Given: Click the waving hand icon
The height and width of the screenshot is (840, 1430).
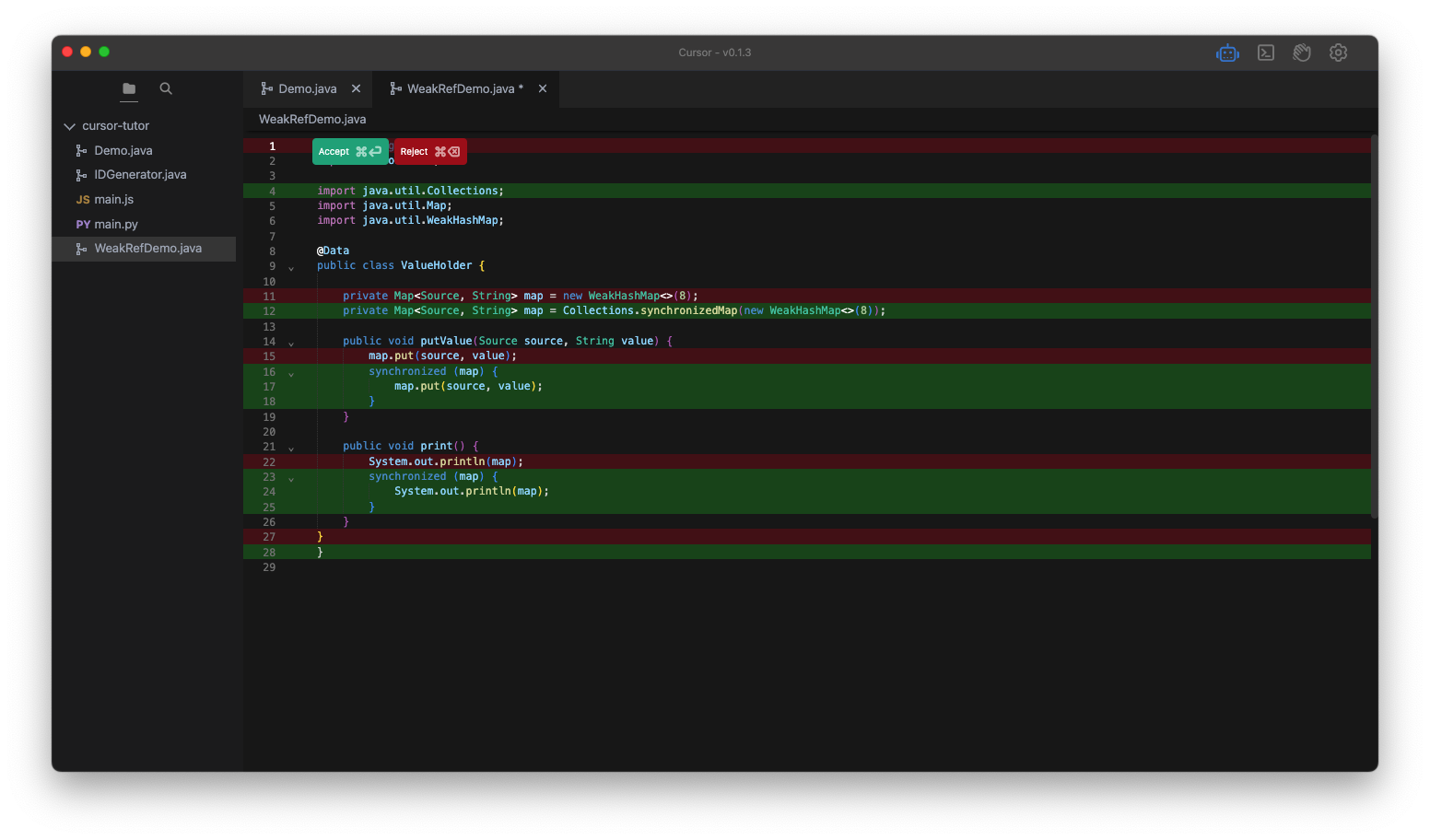Looking at the screenshot, I should click(x=1302, y=53).
